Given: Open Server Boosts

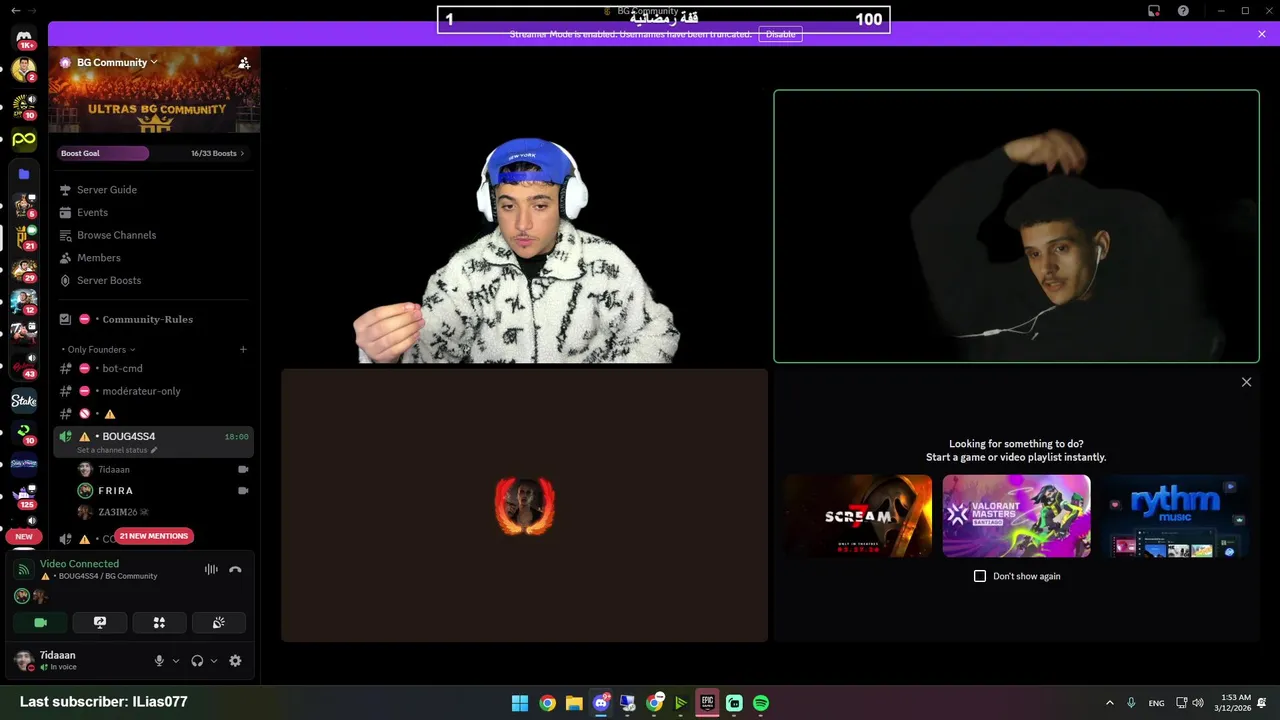Looking at the screenshot, I should 109,281.
